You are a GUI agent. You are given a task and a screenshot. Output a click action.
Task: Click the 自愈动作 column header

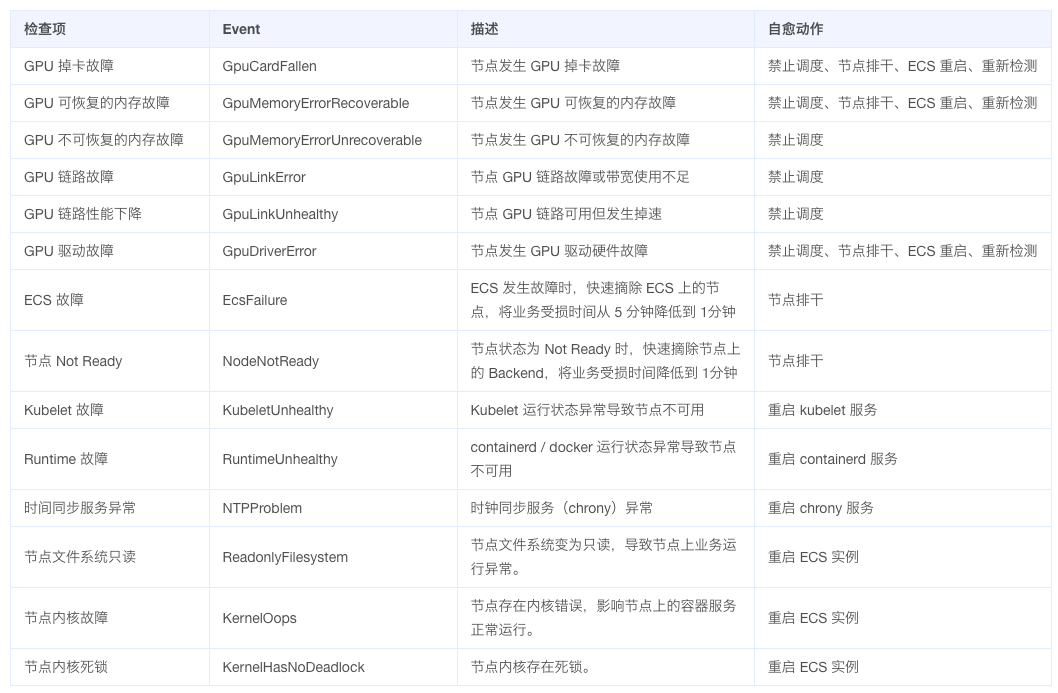[795, 29]
